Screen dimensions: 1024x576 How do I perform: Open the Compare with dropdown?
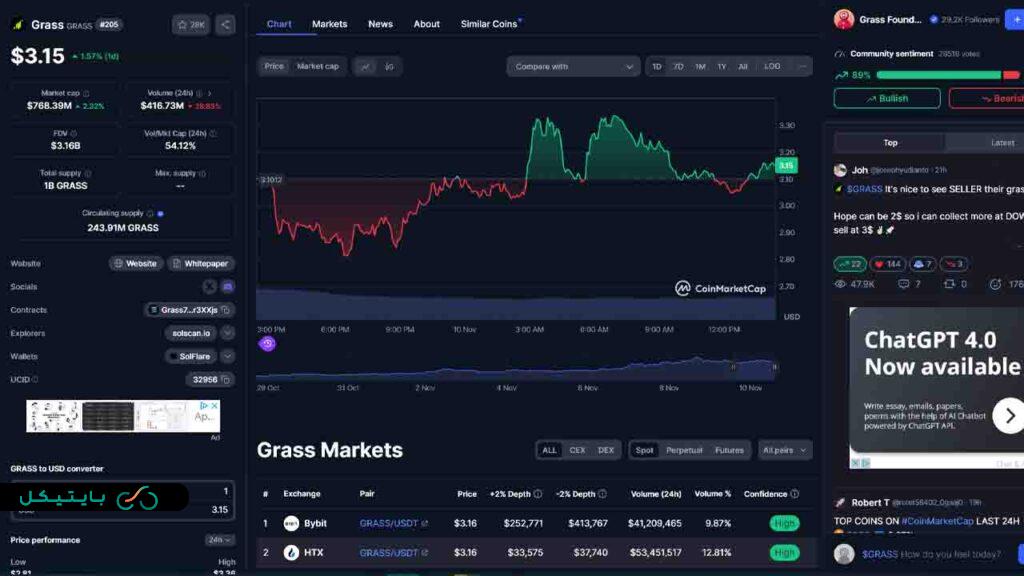point(570,65)
